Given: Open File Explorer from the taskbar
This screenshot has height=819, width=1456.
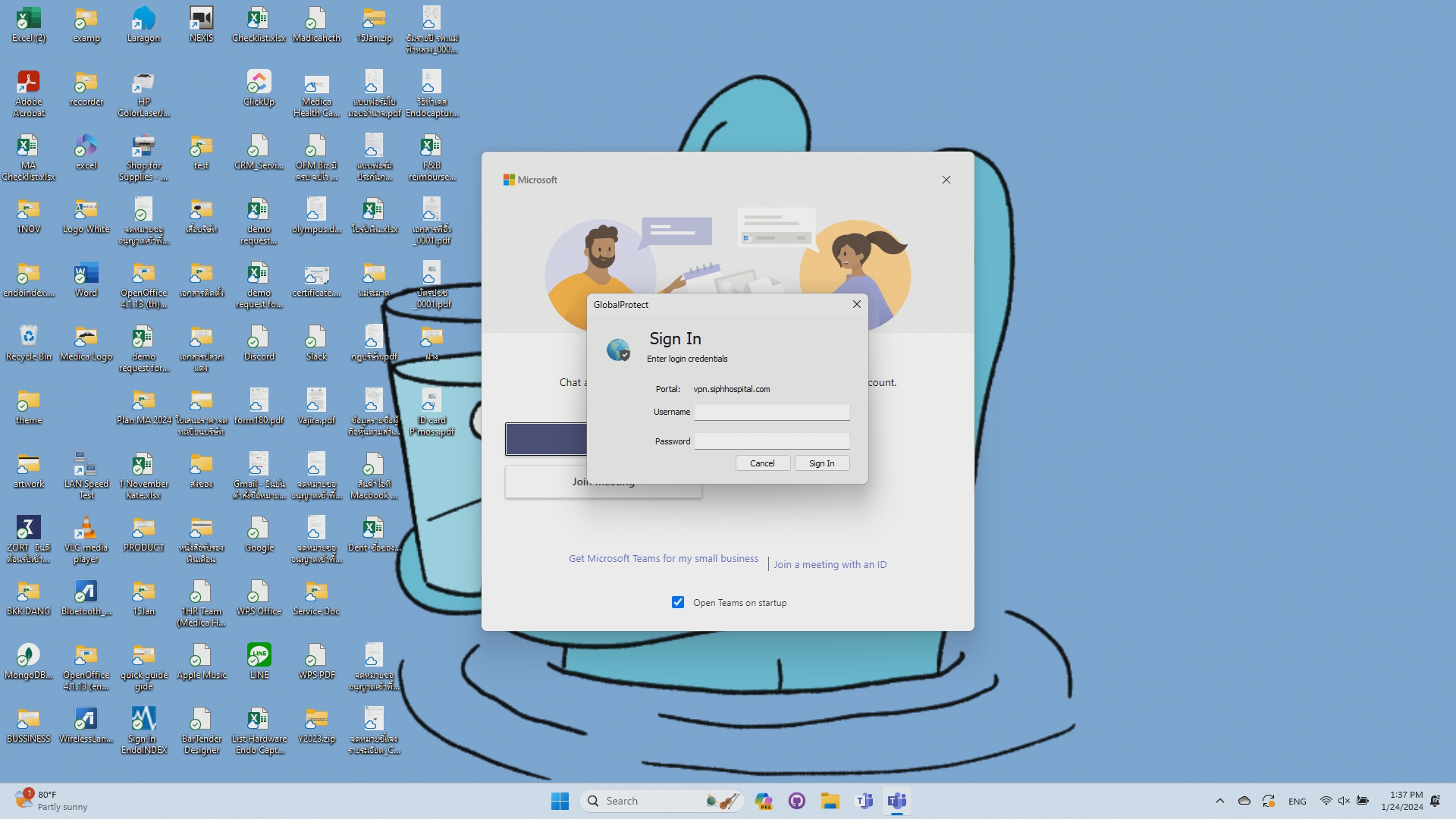Looking at the screenshot, I should click(x=830, y=801).
